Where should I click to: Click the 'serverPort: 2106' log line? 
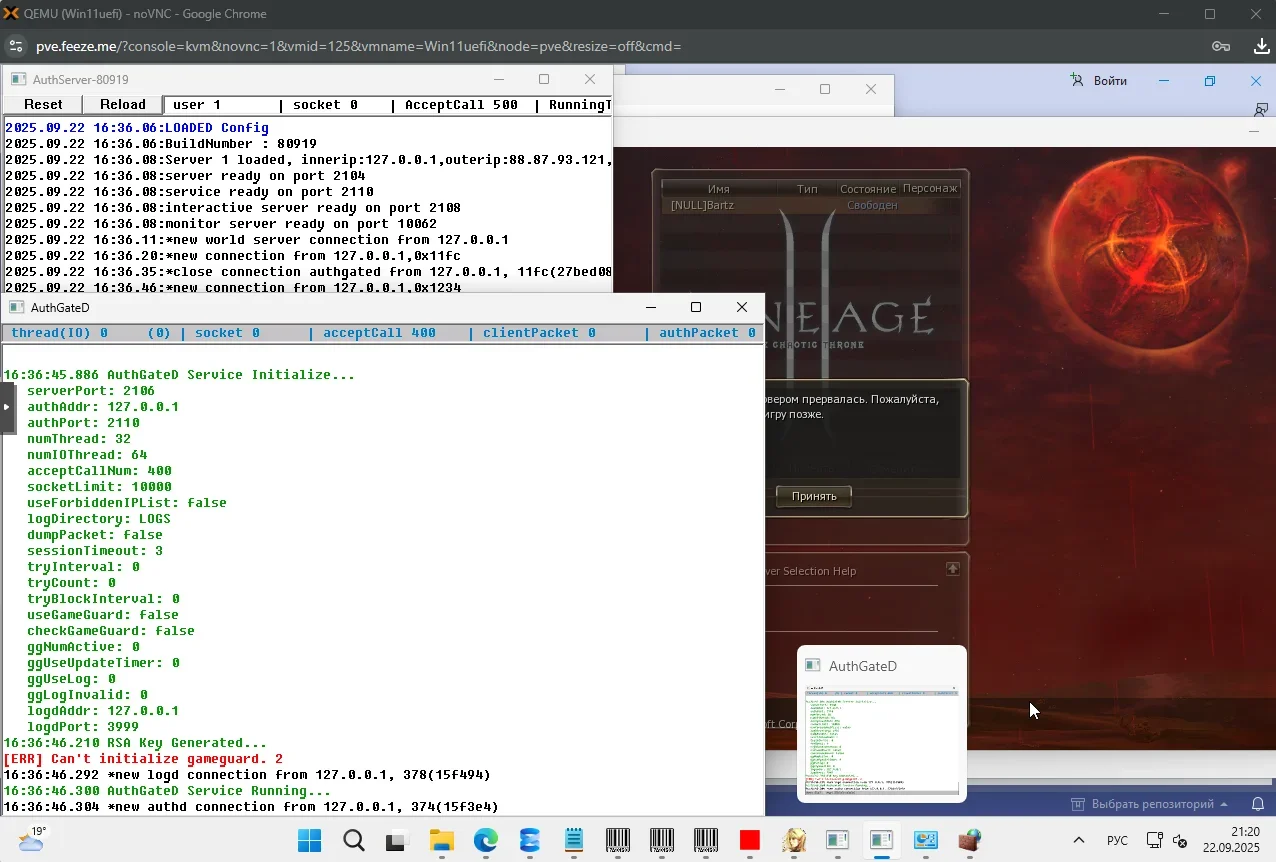pyautogui.click(x=91, y=391)
